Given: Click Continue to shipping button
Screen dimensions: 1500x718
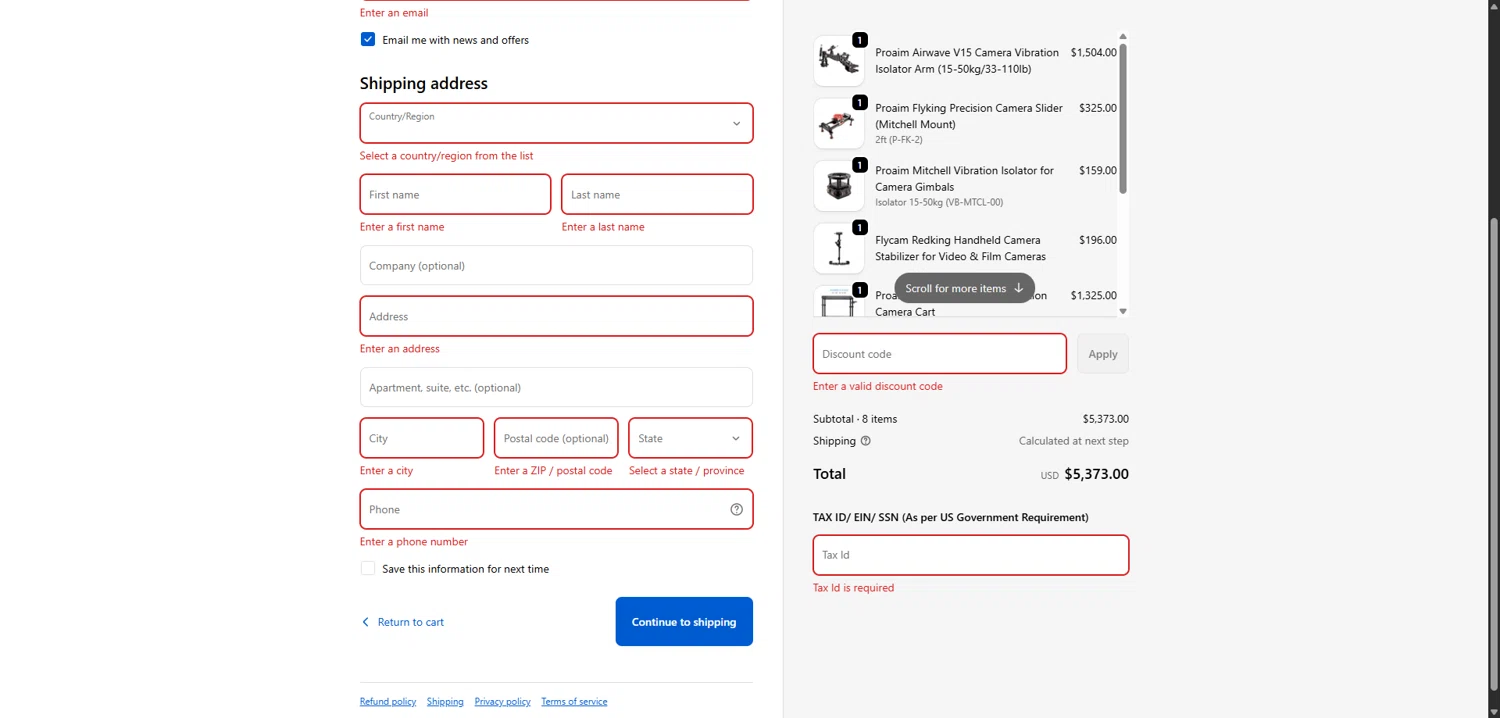Looking at the screenshot, I should [x=684, y=622].
